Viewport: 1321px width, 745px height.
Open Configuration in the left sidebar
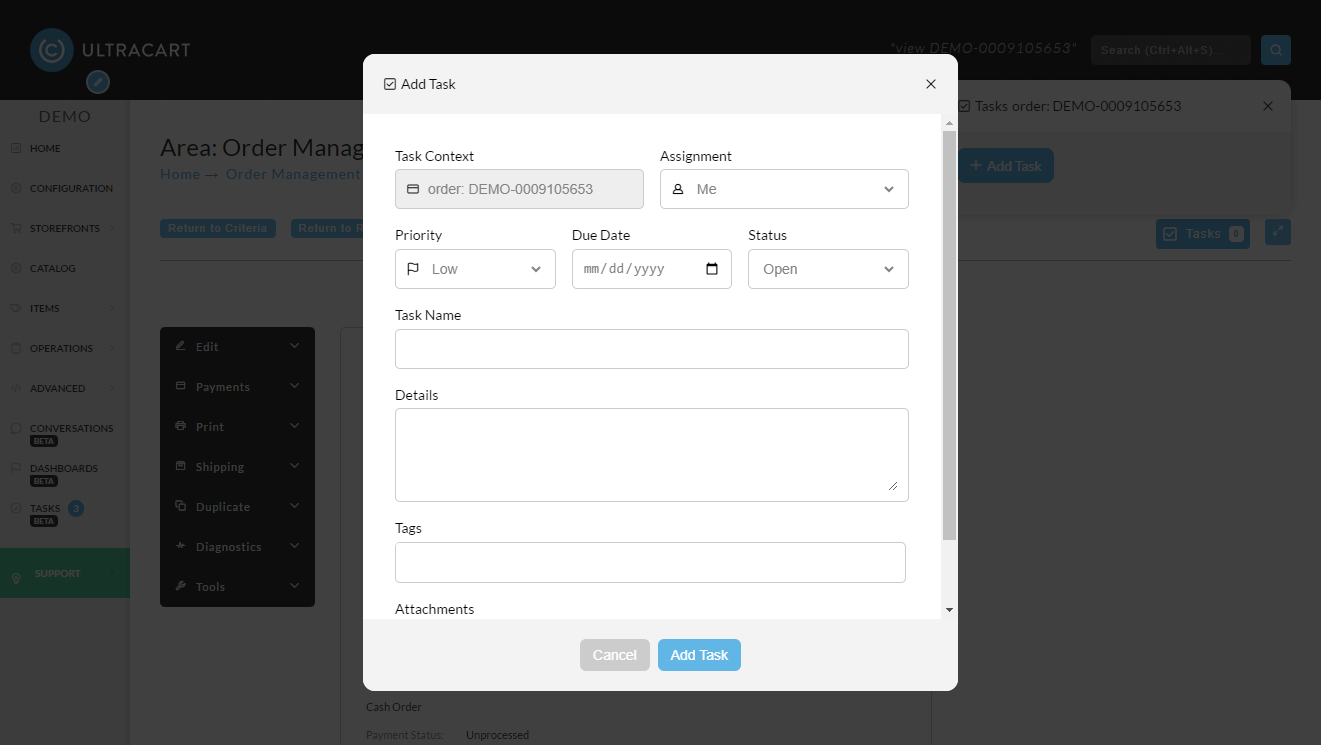(x=71, y=188)
